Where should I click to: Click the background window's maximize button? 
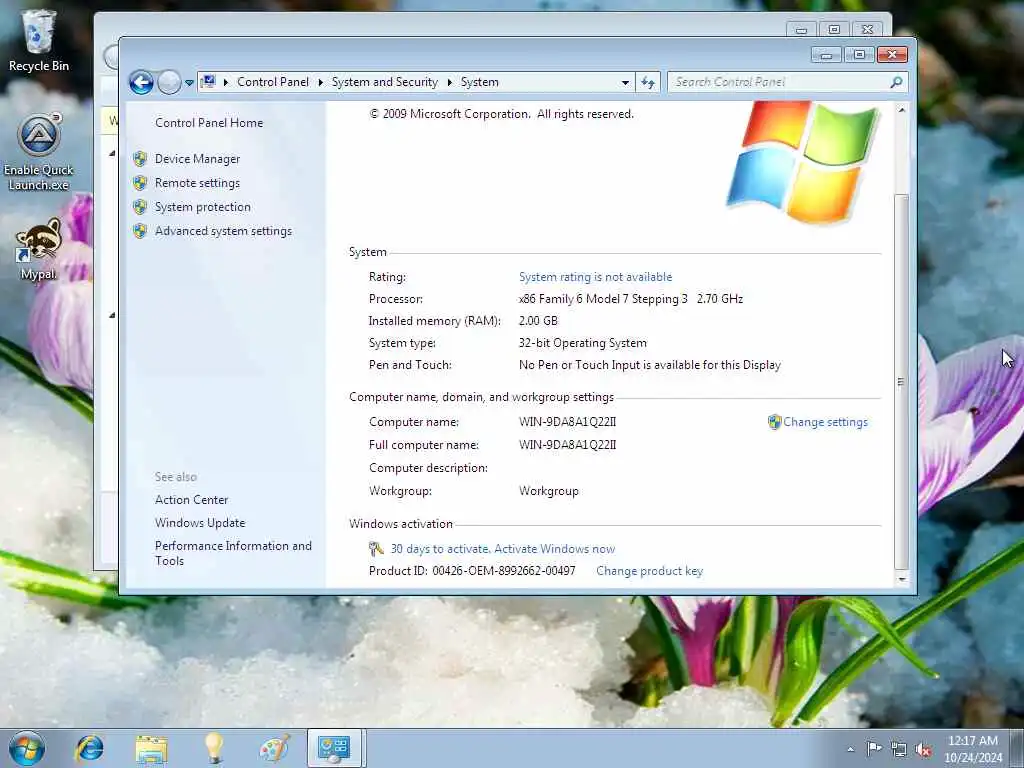click(834, 29)
